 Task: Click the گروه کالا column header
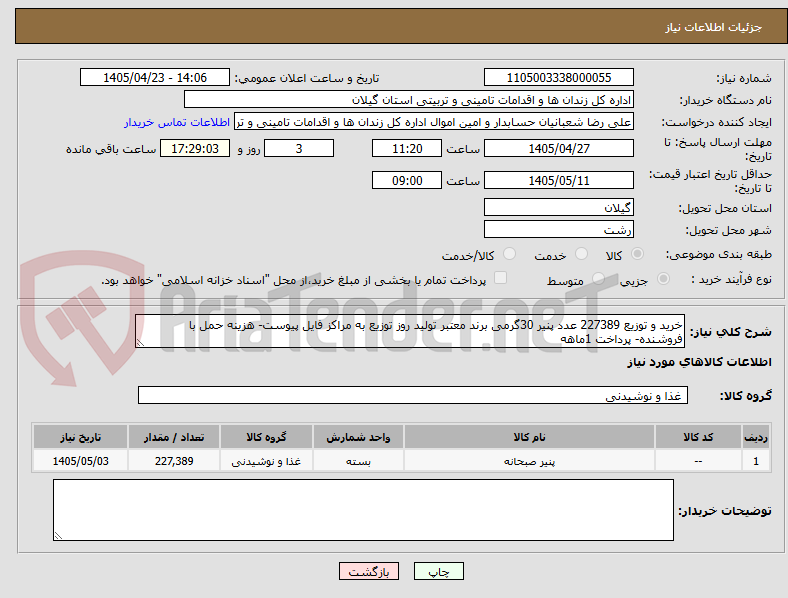click(x=266, y=437)
